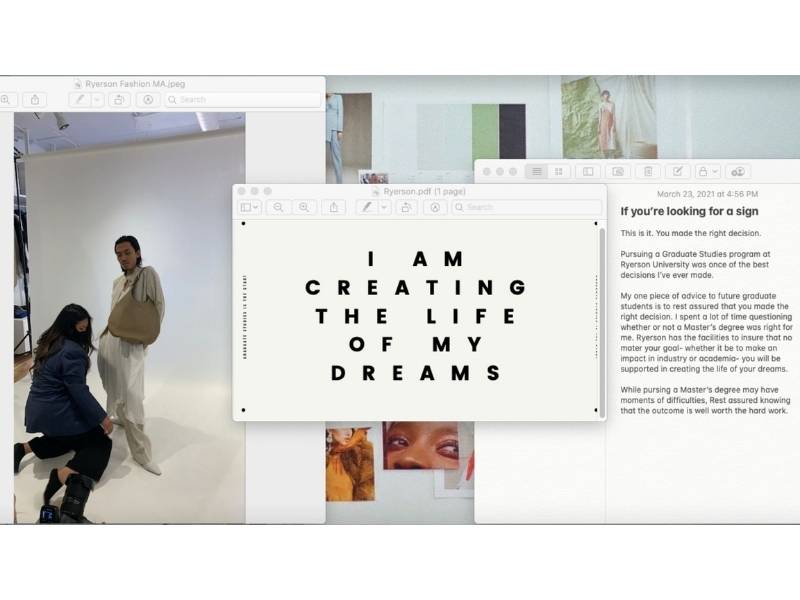Screen dimensions: 800x600
Task: Click the Ryerson.pdf search field
Action: pos(527,207)
